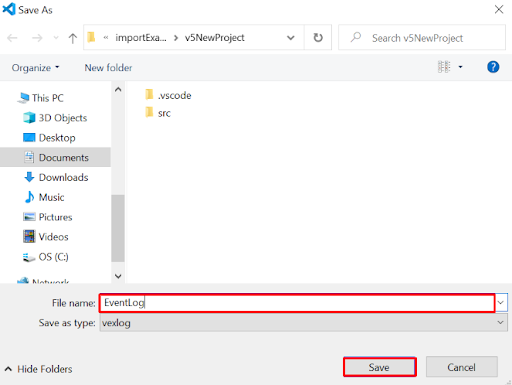Close the Save As dialog
This screenshot has width=512, height=385.
tap(499, 9)
